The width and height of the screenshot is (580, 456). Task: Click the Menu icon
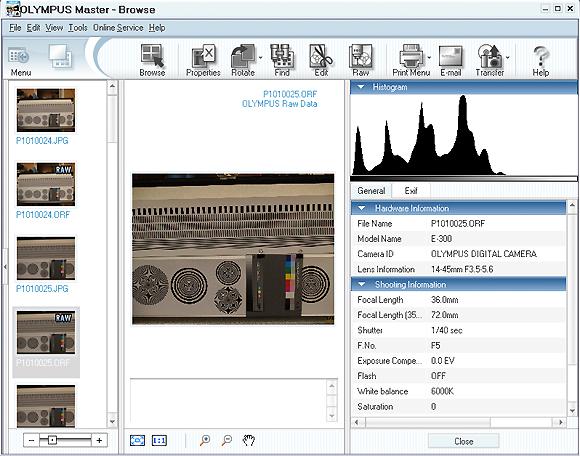(20, 61)
